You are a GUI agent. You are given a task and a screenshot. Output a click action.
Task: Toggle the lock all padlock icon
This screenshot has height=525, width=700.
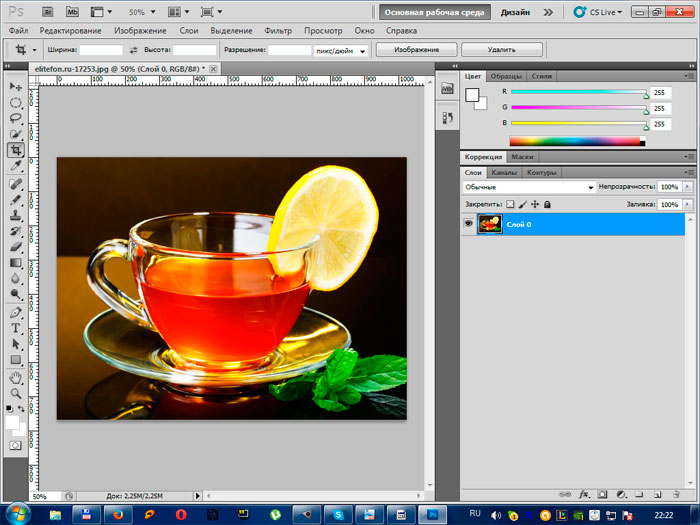[549, 204]
